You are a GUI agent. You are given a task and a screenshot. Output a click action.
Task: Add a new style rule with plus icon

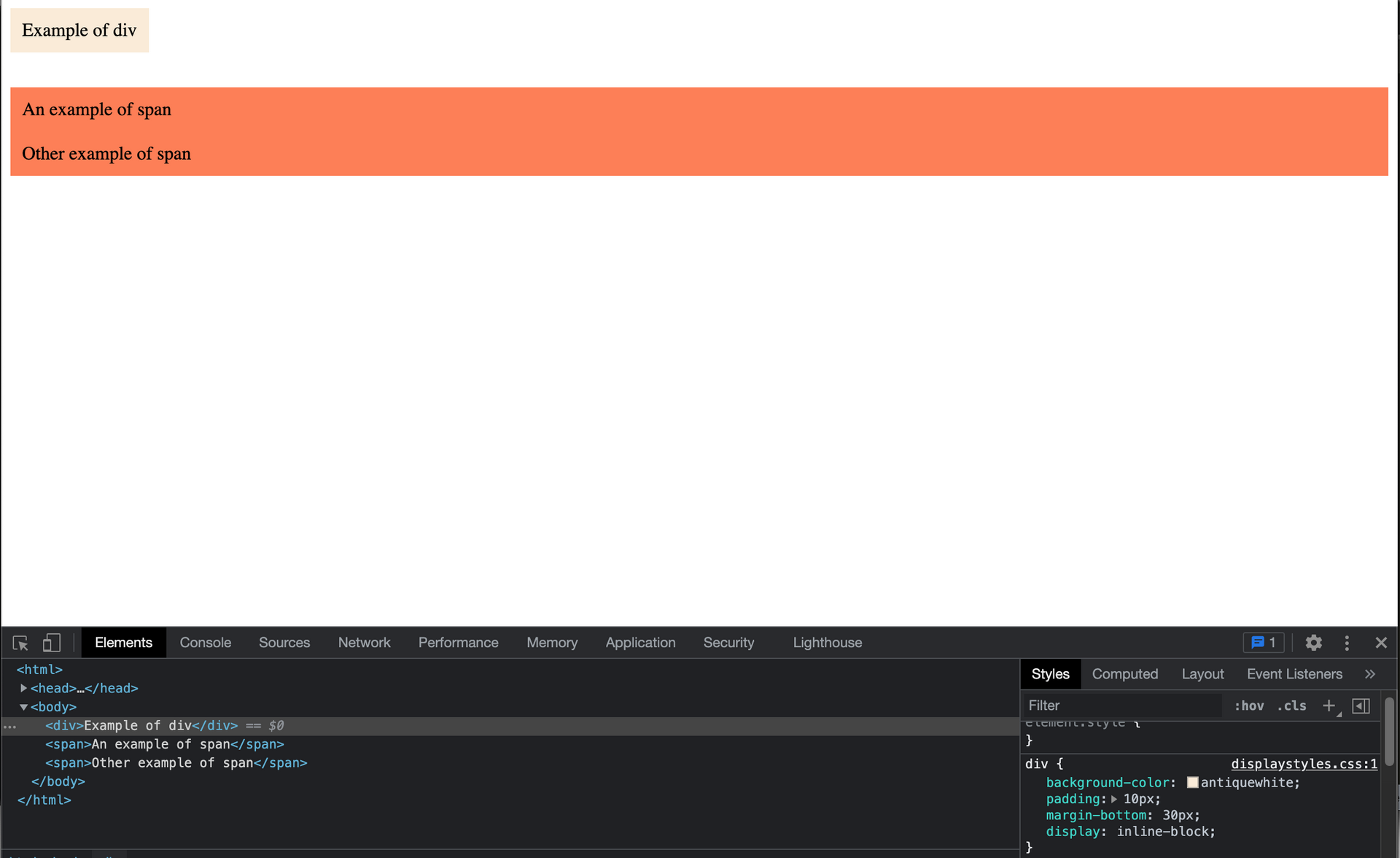(1329, 706)
